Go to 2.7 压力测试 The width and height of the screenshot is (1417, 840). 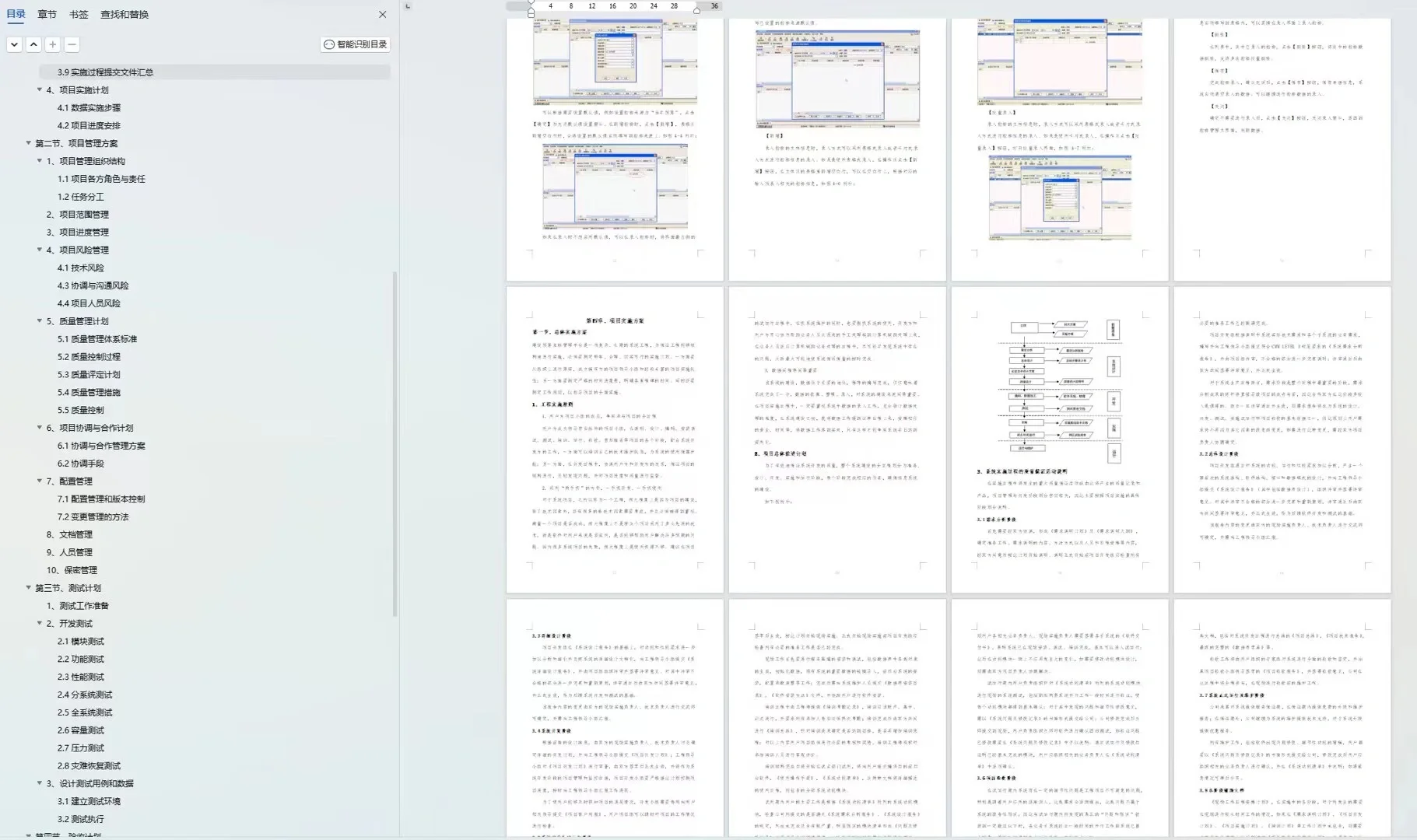tap(80, 748)
